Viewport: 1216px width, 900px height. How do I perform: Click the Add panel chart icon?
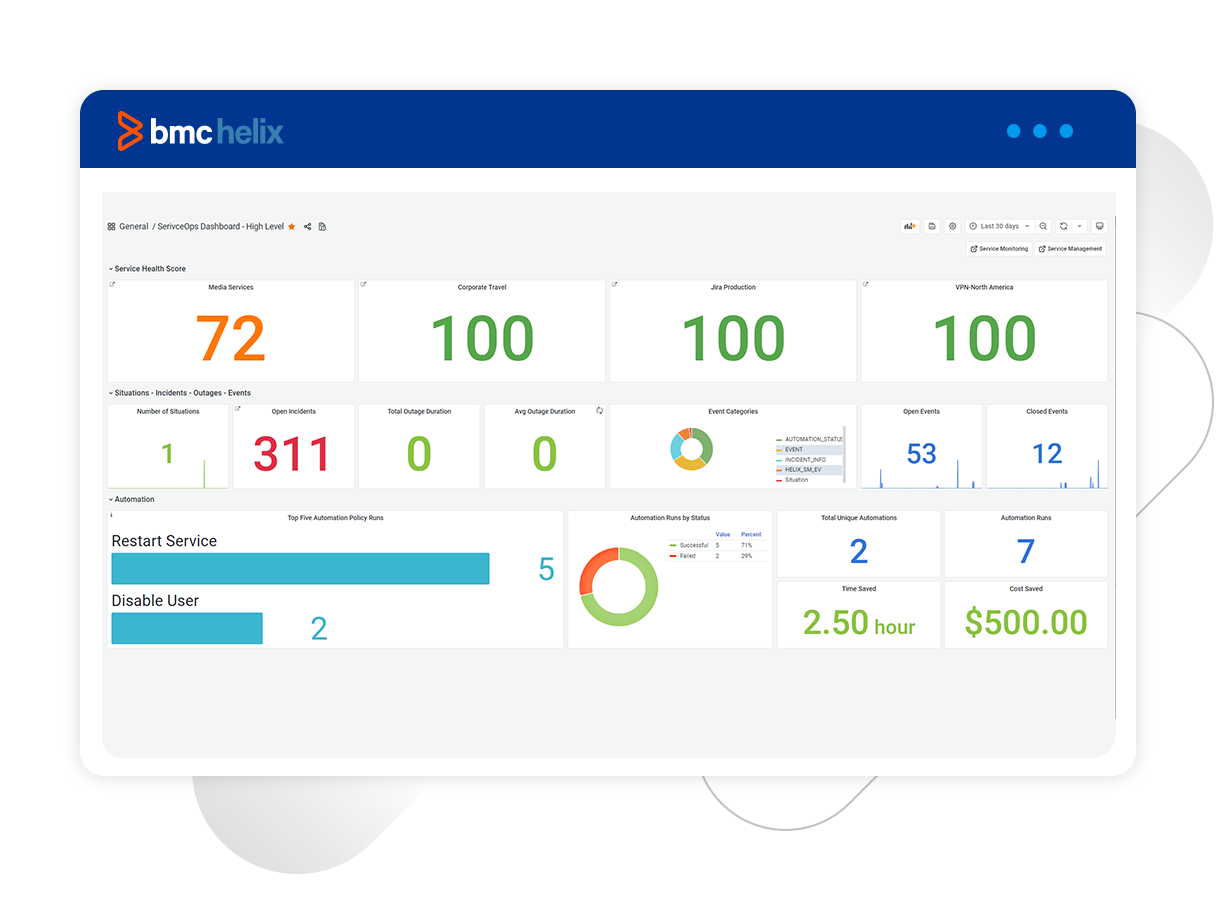(x=910, y=227)
